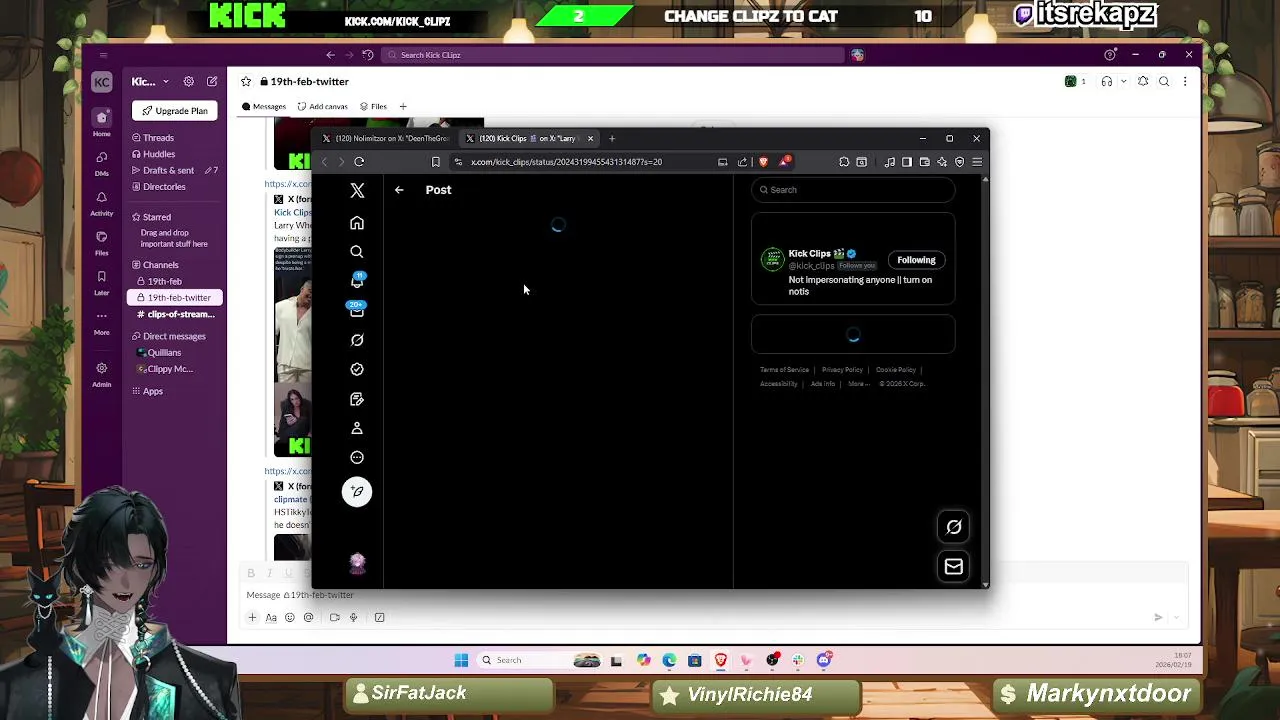This screenshot has width=1280, height=720.
Task: Open Privacy Policy link
Action: coord(842,370)
